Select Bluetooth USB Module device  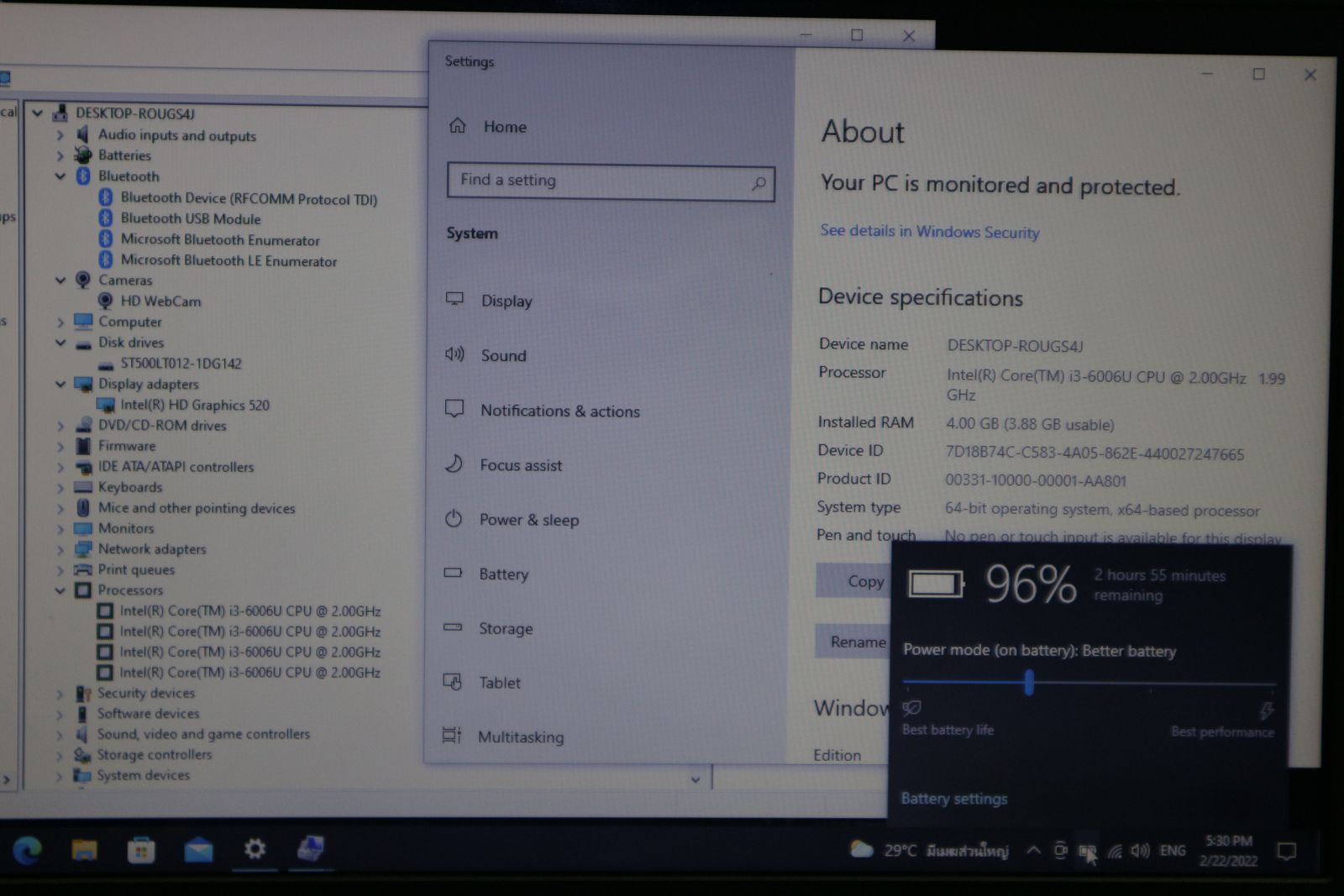pyautogui.click(x=191, y=218)
